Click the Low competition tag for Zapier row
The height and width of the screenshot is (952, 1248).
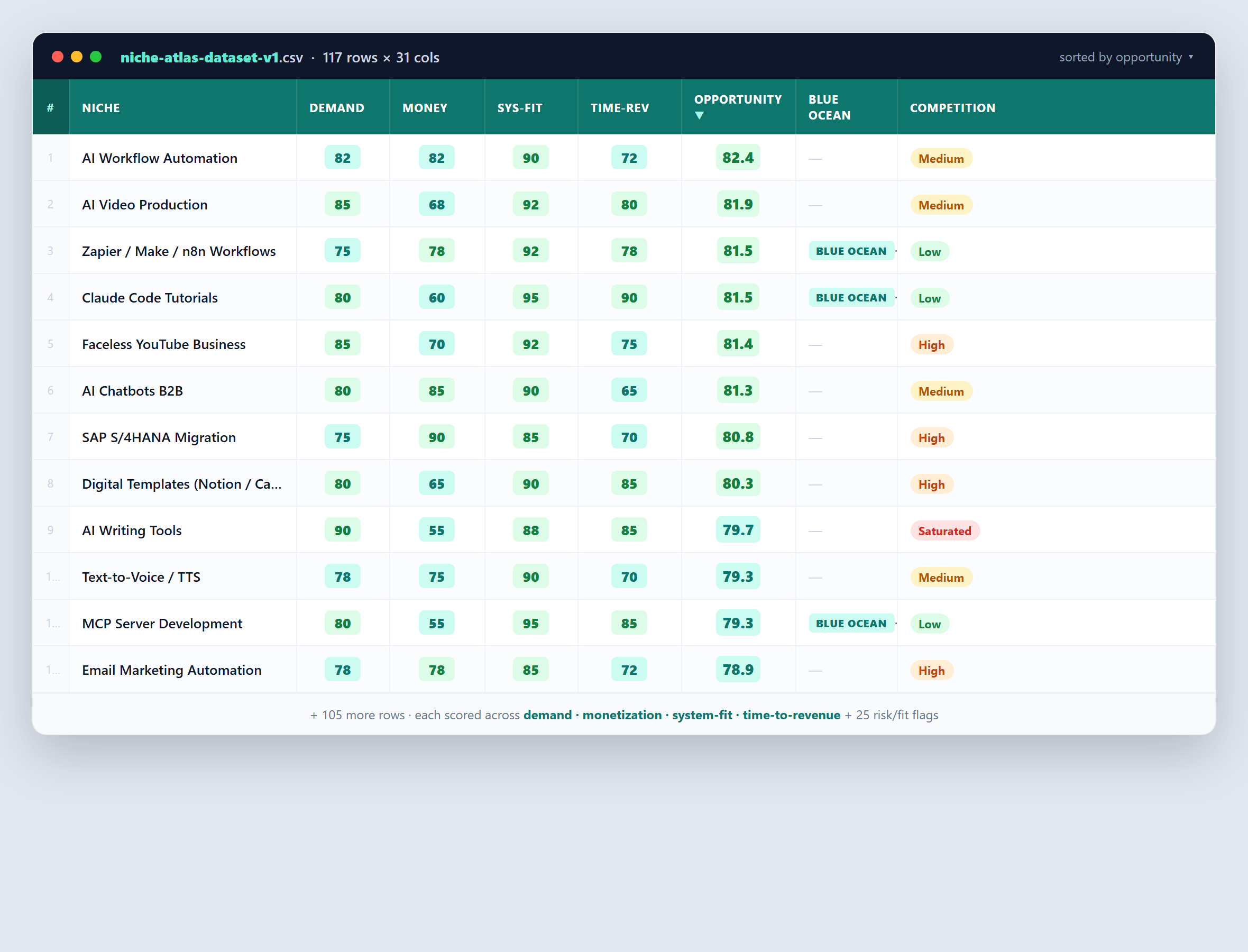tap(929, 252)
